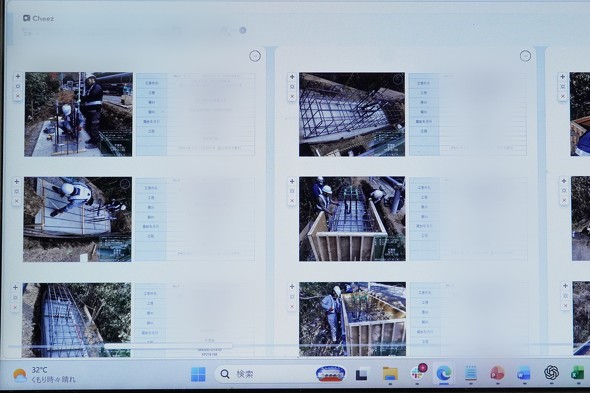Select the narrow trench rebar photo thumbnail
The image size is (590, 393).
coord(76,320)
